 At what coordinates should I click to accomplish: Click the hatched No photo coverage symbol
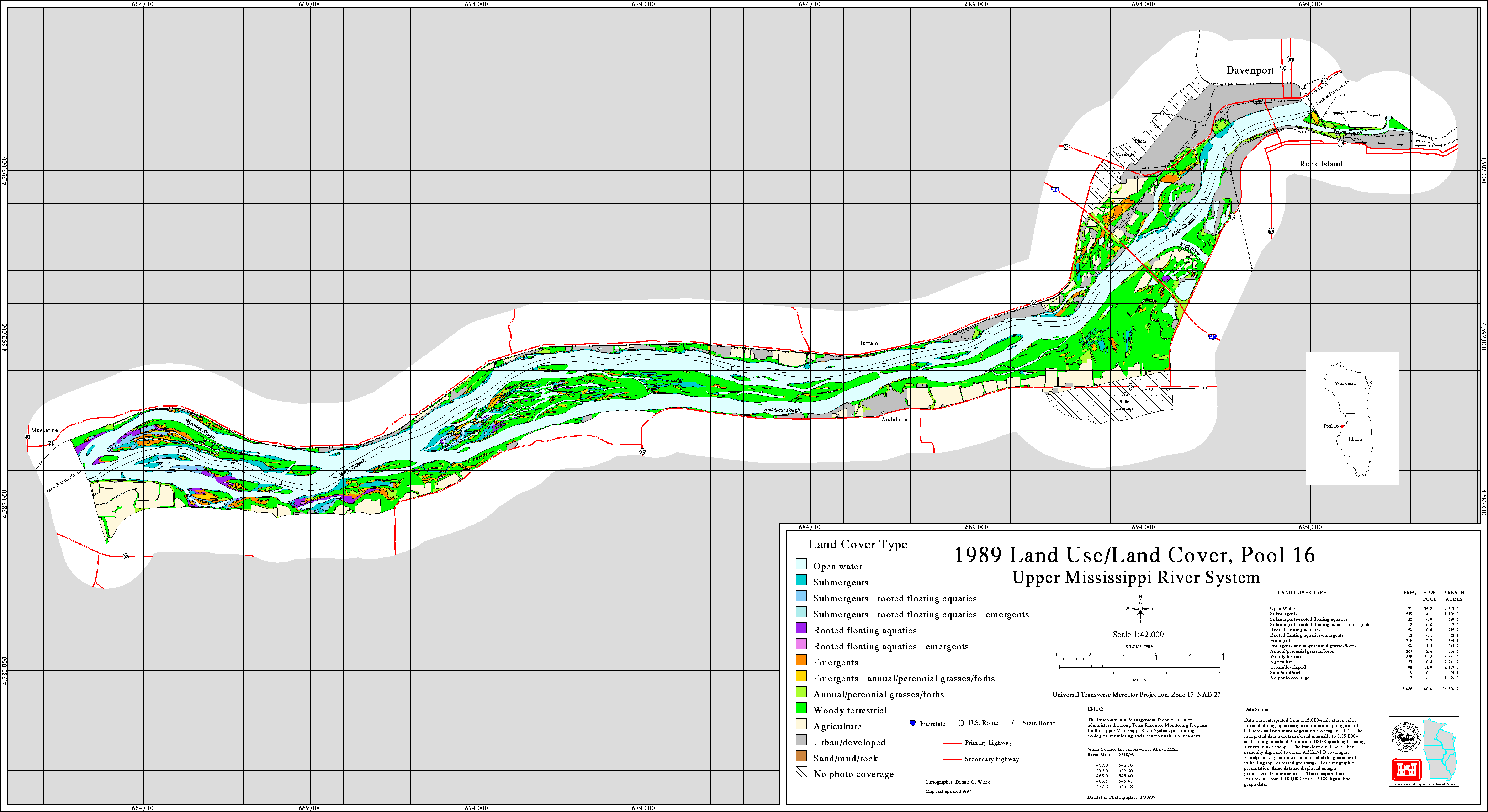point(801,773)
